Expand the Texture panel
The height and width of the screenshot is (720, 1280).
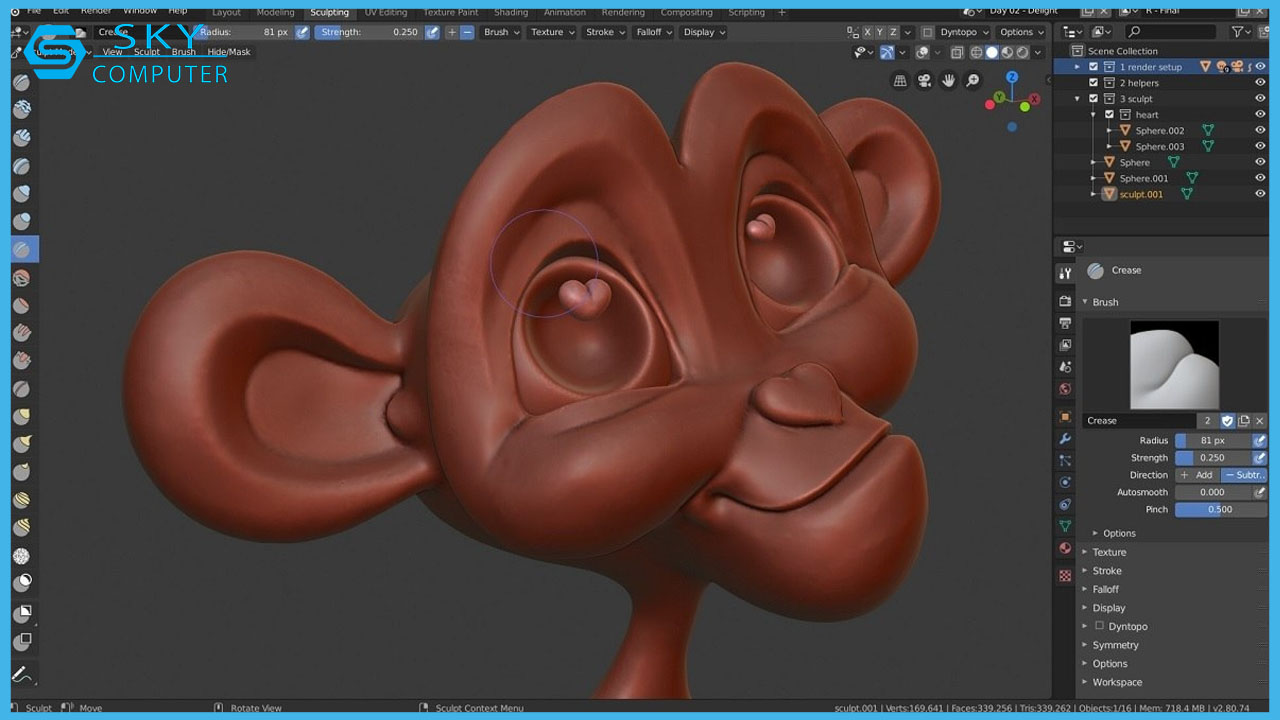tap(1108, 552)
